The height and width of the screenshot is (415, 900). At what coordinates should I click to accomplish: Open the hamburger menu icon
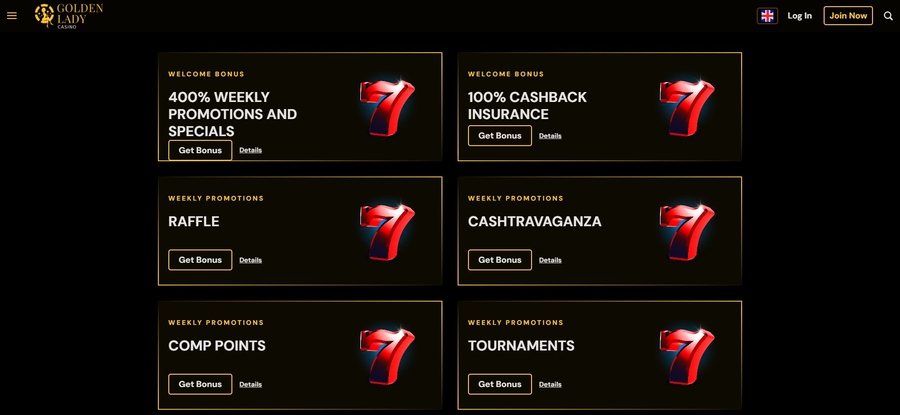11,15
